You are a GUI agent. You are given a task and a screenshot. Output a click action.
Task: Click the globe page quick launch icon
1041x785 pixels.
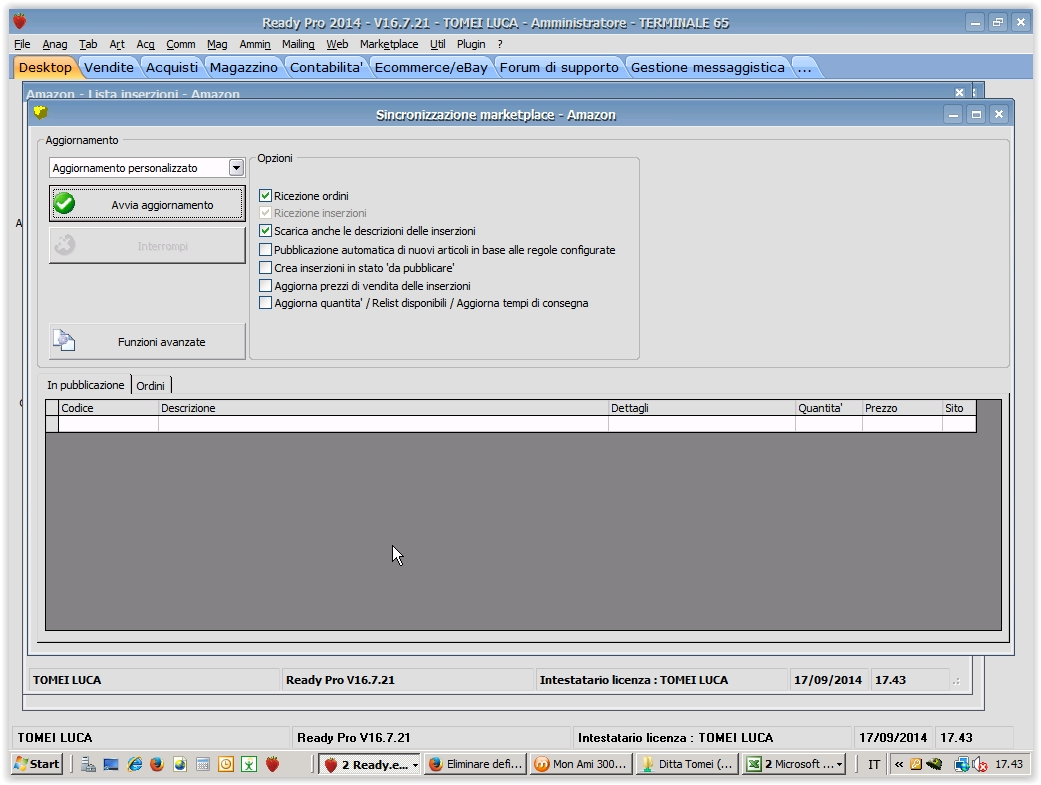(180, 764)
